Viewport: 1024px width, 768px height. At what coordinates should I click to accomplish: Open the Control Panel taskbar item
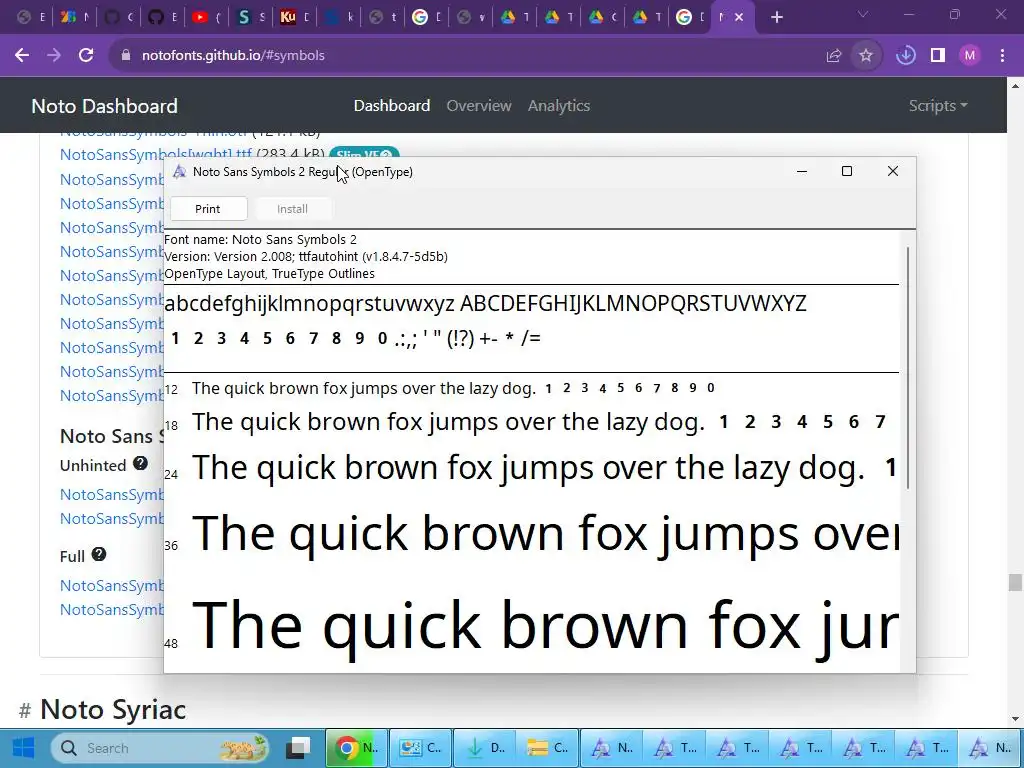(421, 748)
